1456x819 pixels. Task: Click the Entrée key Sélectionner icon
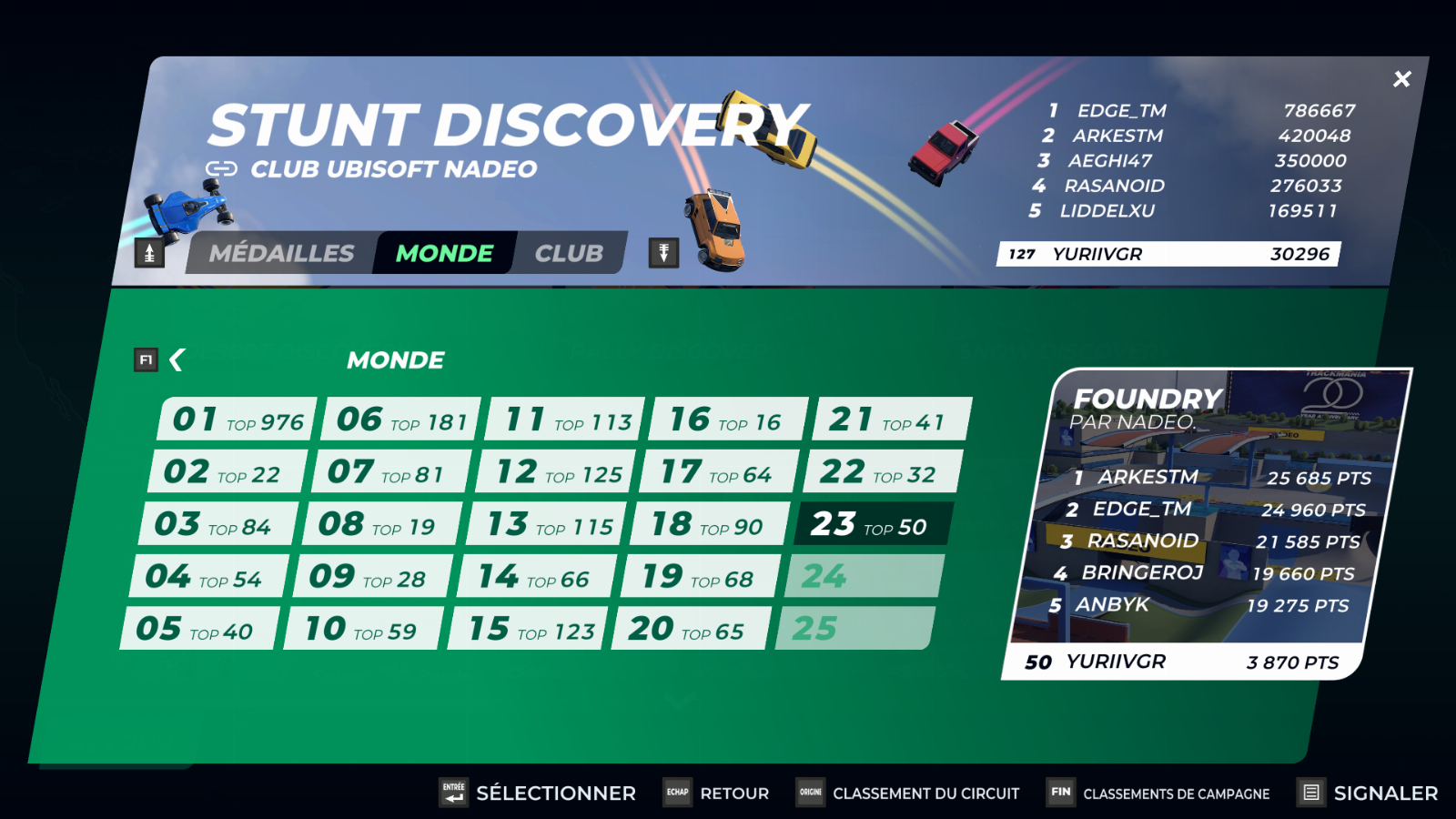coord(453,793)
